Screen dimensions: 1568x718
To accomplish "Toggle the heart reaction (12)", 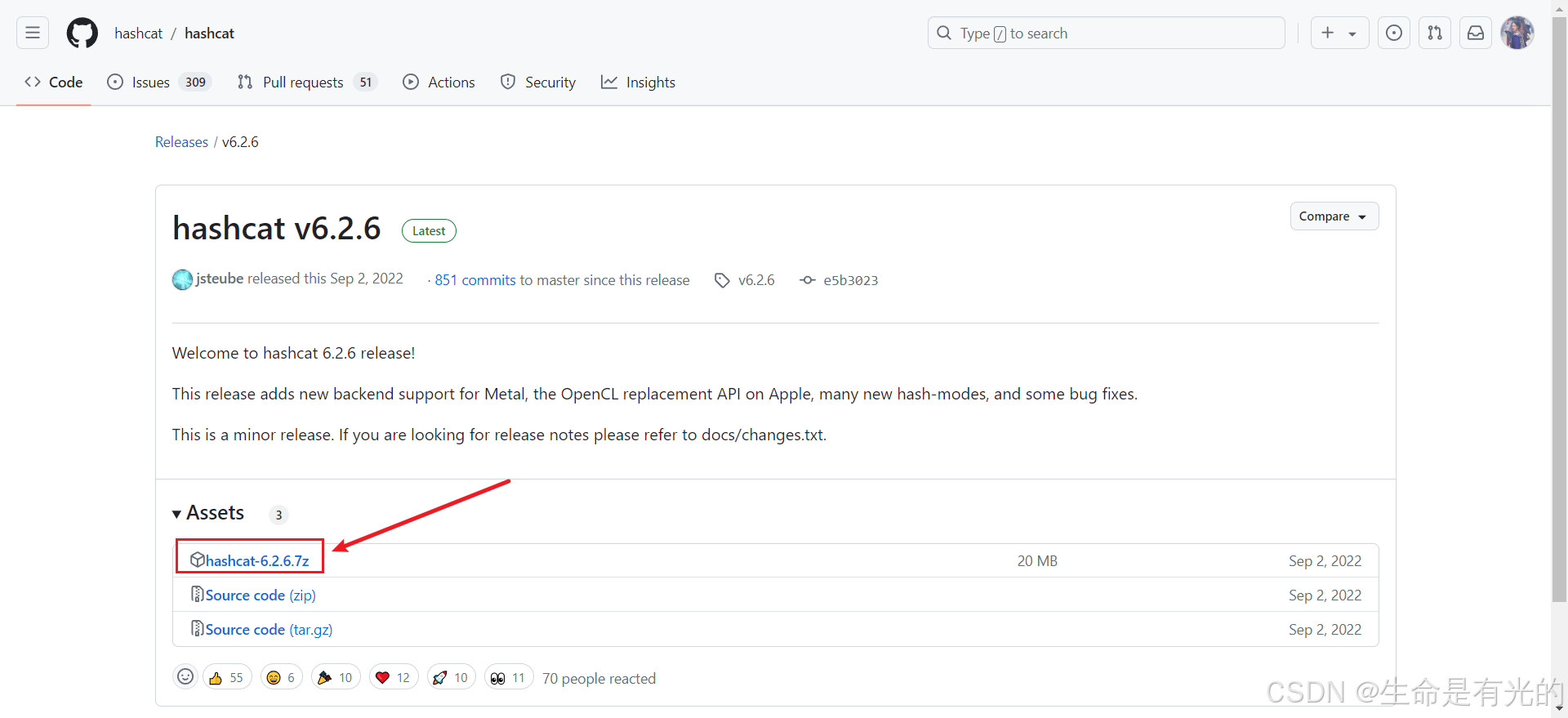I will (394, 677).
